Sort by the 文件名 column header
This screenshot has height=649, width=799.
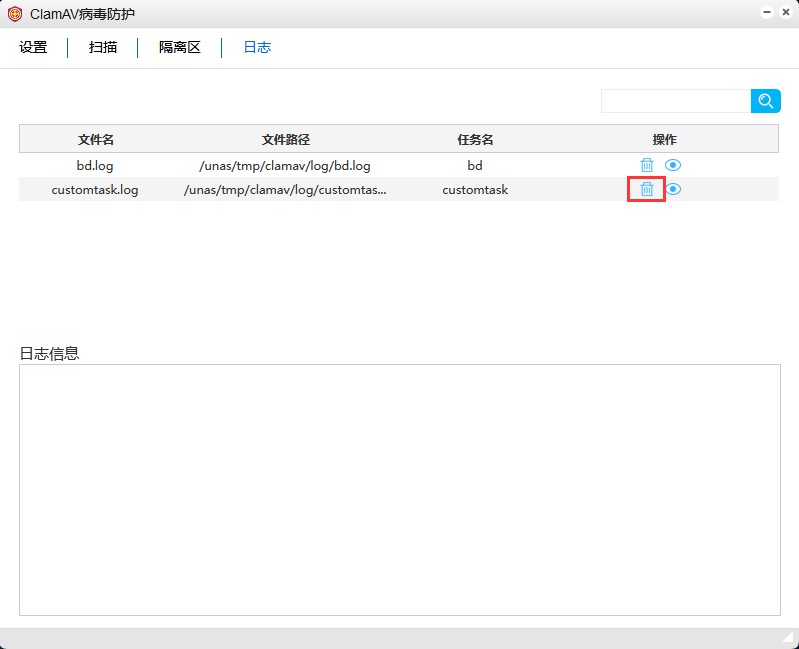96,139
